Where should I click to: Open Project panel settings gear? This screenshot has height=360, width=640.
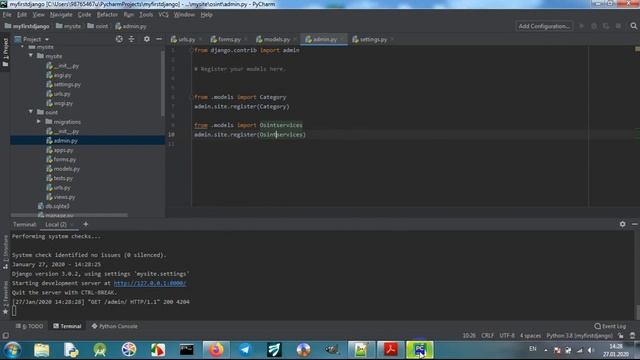[147, 39]
